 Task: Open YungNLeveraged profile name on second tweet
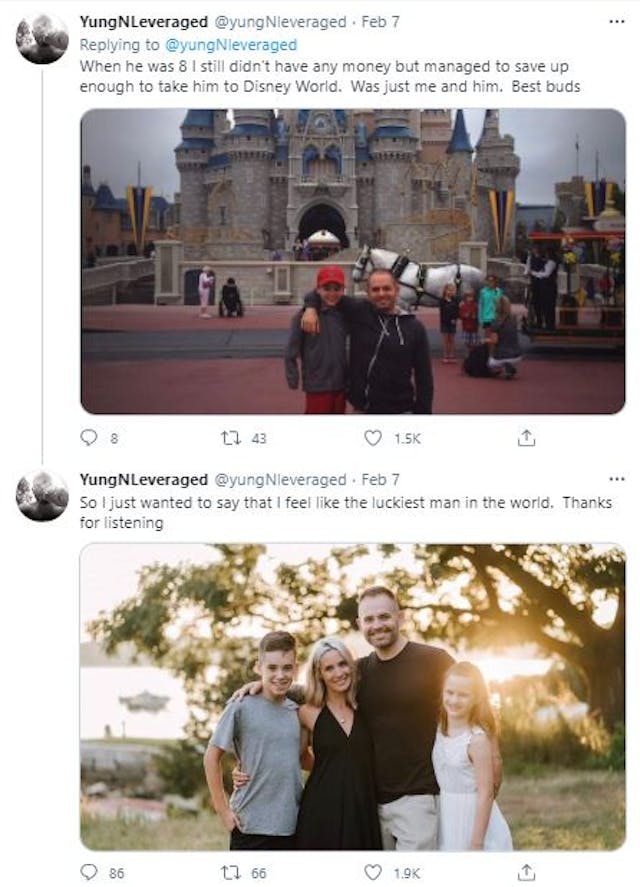[x=143, y=480]
